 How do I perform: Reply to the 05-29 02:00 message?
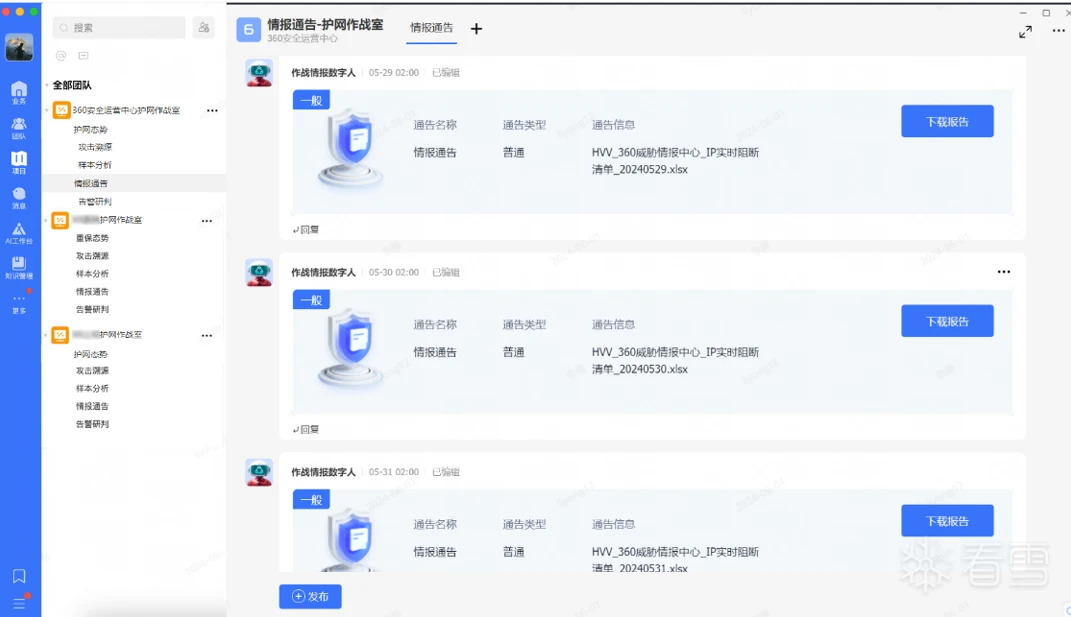pos(306,230)
